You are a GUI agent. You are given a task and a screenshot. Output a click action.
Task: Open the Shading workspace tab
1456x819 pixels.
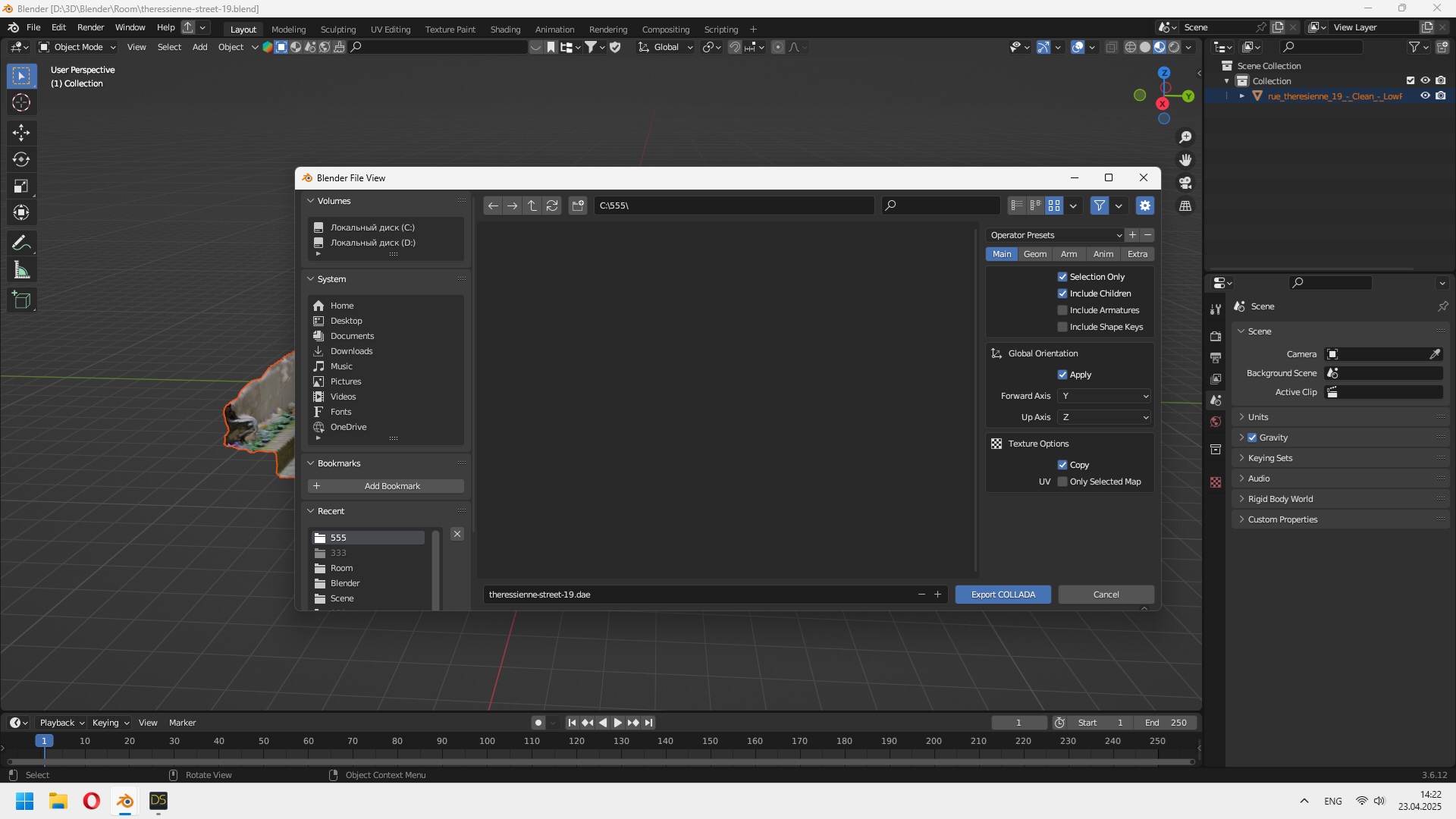tap(505, 30)
